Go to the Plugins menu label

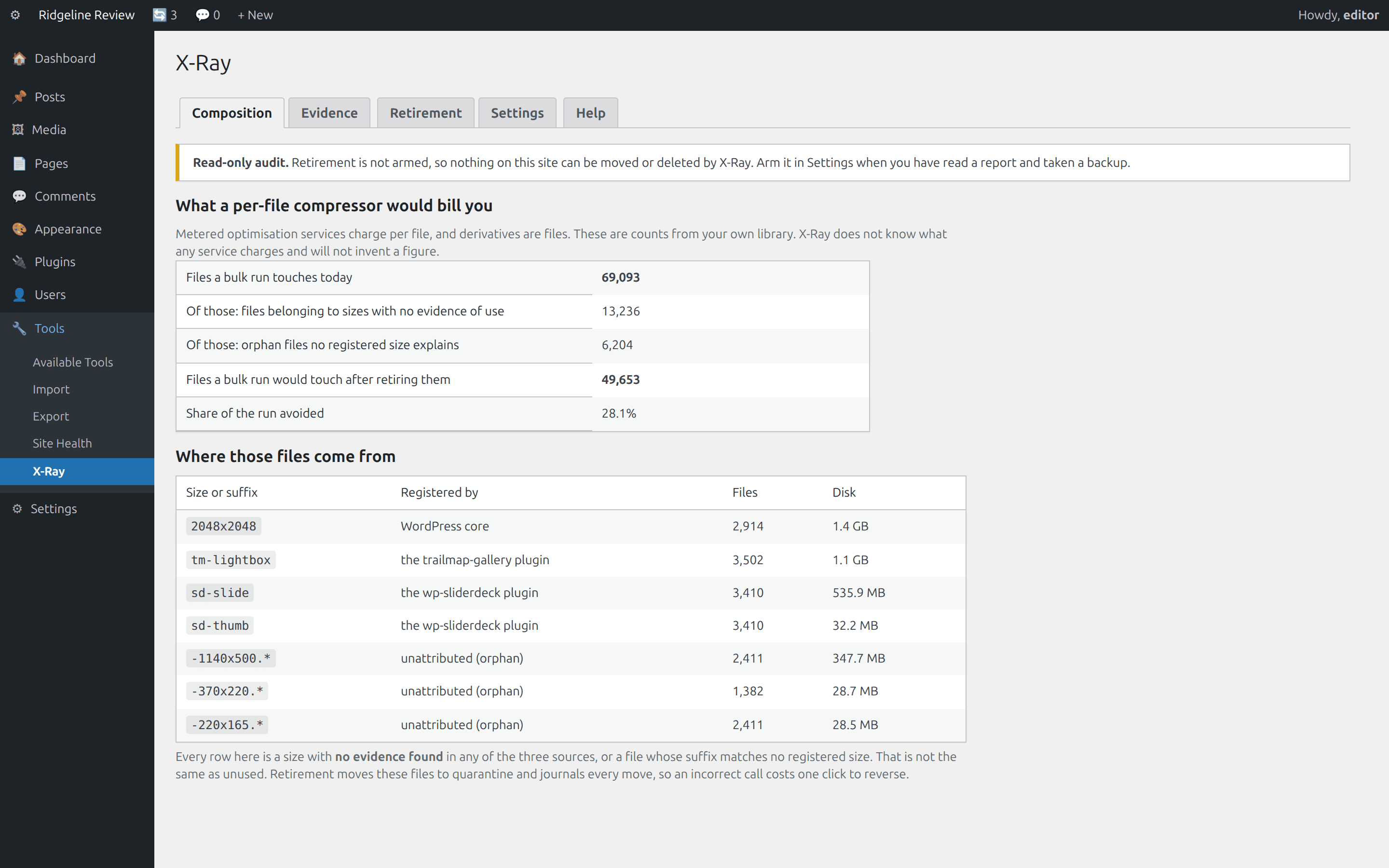coord(55,262)
